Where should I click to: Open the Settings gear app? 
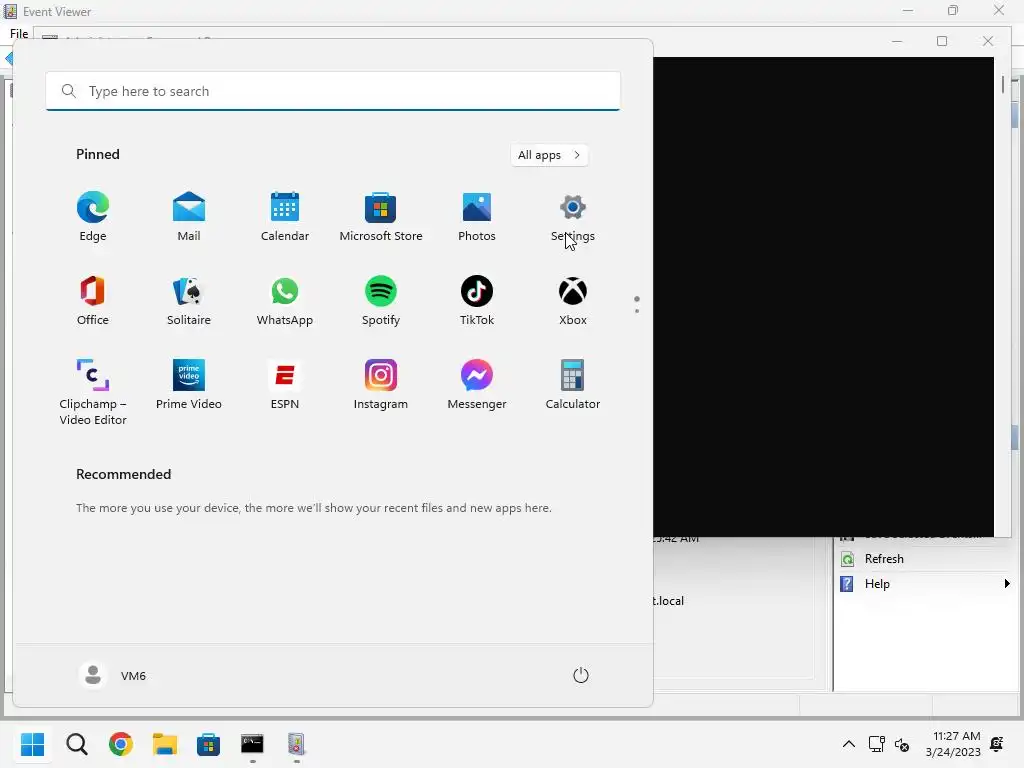[573, 217]
